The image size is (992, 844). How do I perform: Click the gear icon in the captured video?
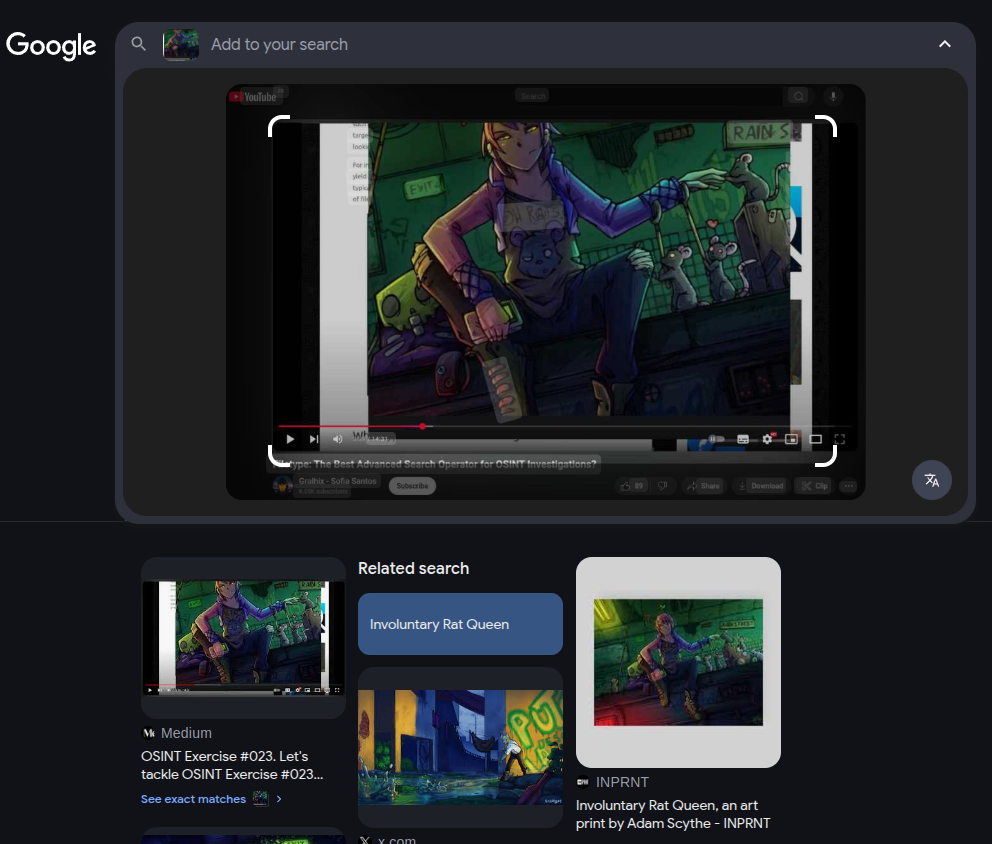coord(768,439)
